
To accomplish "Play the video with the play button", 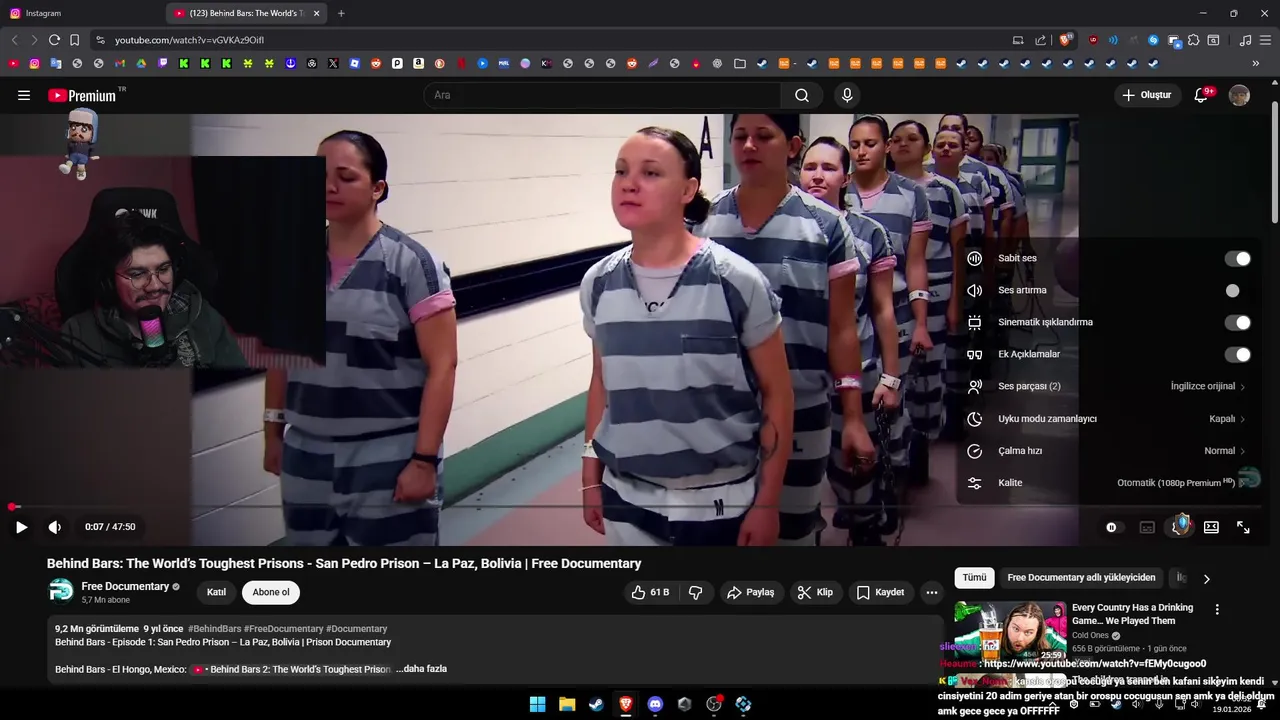I will tap(21, 527).
